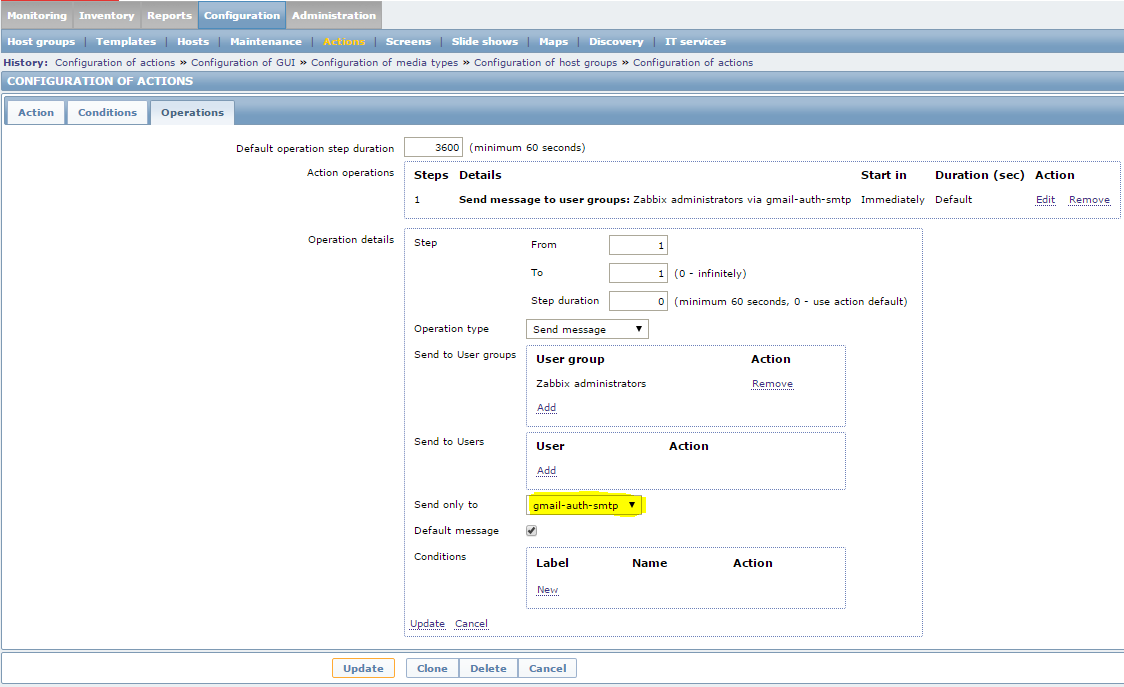The image size is (1124, 687).
Task: Click the Clone button
Action: [431, 667]
